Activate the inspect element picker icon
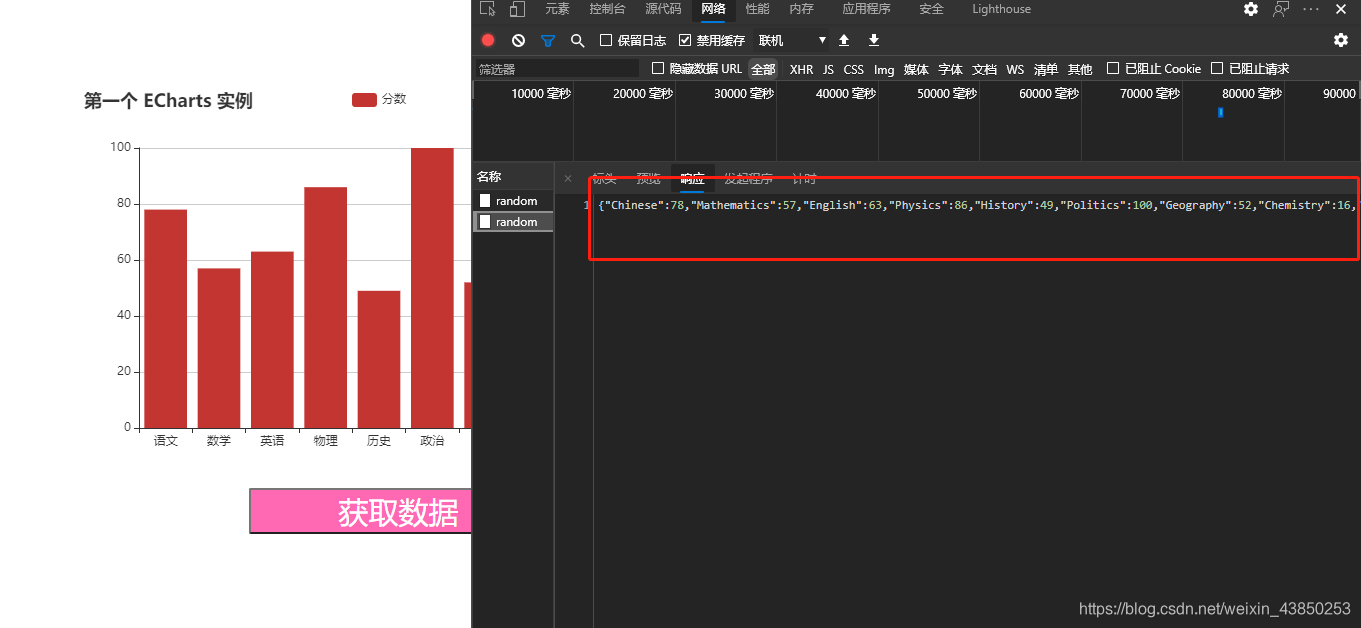Image resolution: width=1361 pixels, height=628 pixels. (x=488, y=9)
